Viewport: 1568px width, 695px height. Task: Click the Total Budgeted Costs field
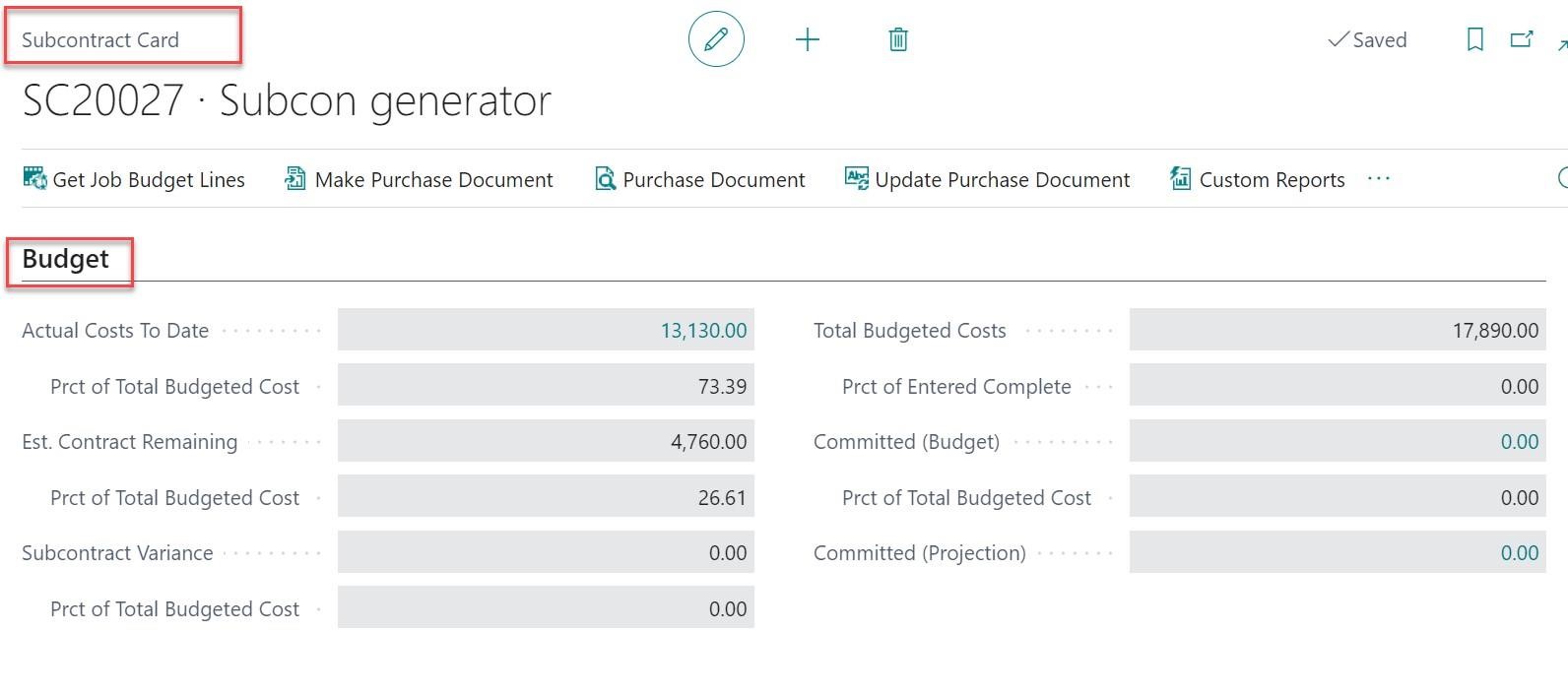(x=1337, y=331)
